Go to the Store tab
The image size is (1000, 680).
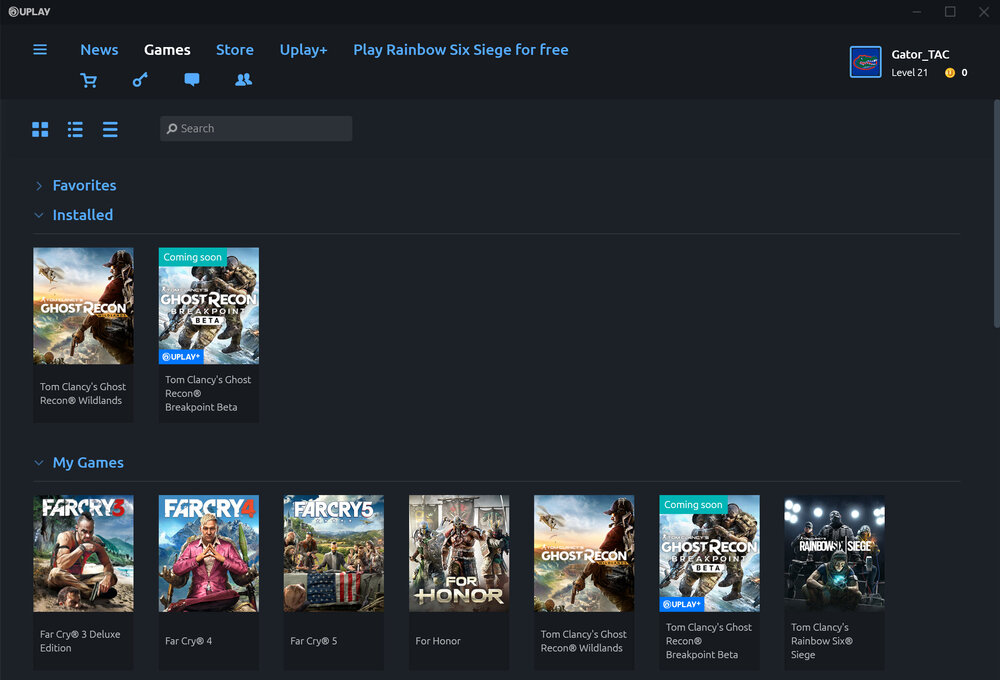coord(235,50)
